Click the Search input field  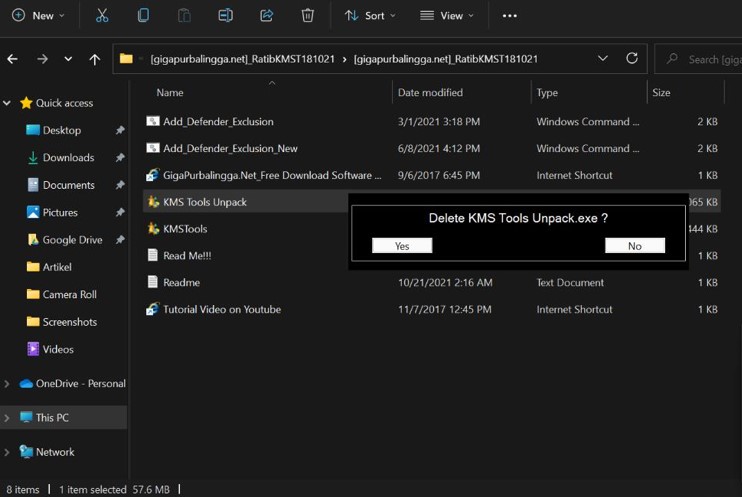click(698, 59)
